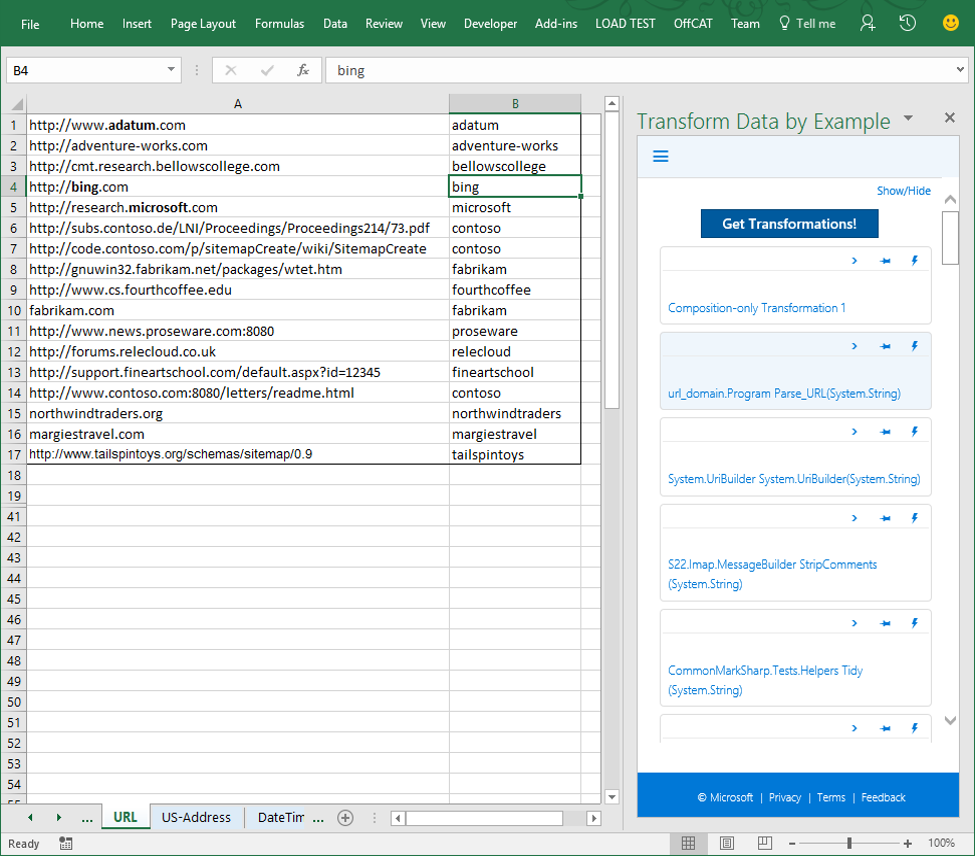Click the Get Transformations! button
Viewport: 975px width, 856px height.
[x=789, y=224]
